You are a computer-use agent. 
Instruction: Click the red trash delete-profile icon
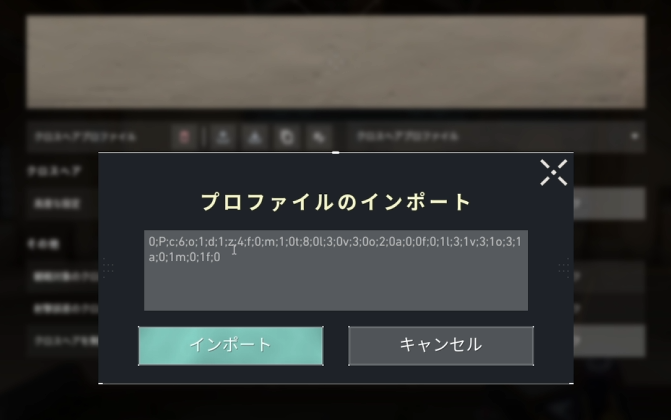pos(184,137)
